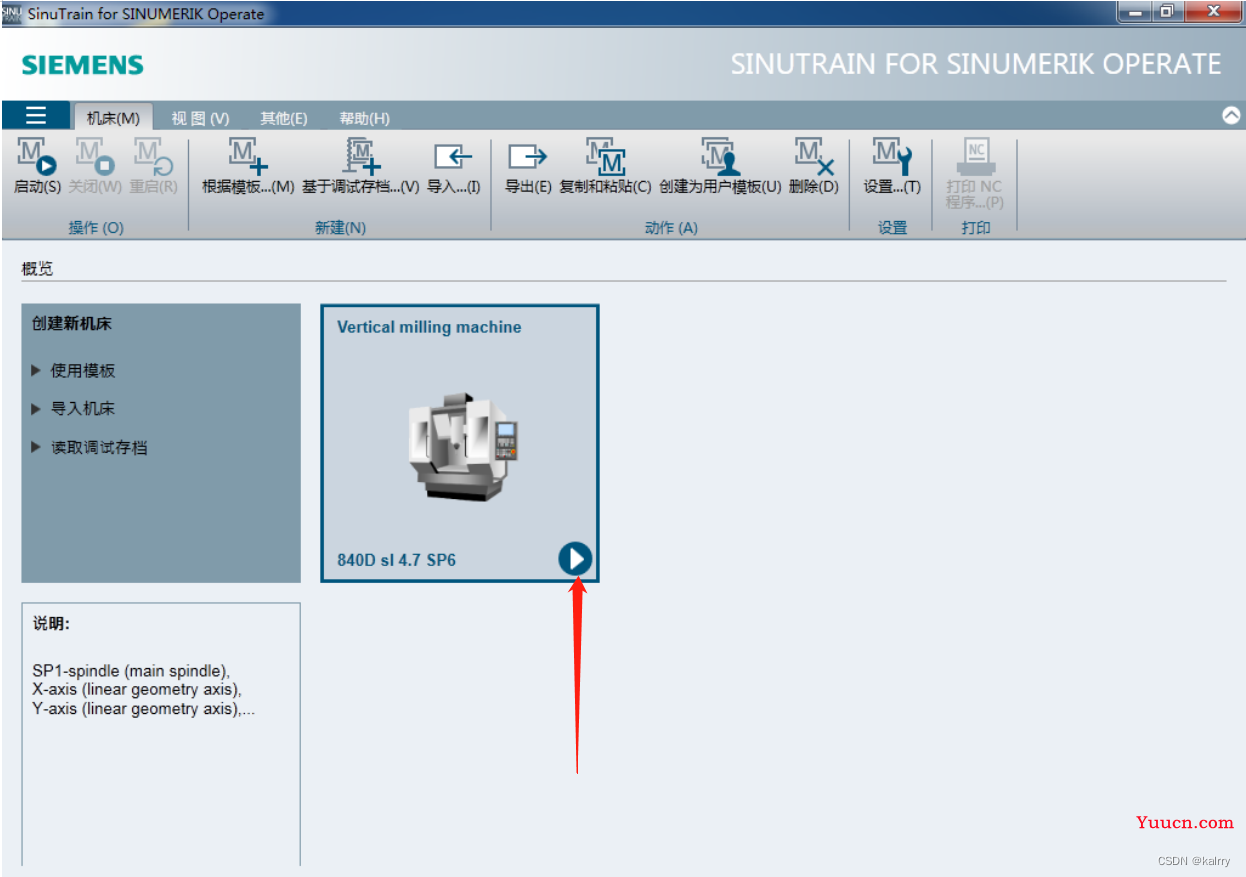Click the 840D sl 4.7 SP6 label
Screen dimensions: 1246x877
396,560
